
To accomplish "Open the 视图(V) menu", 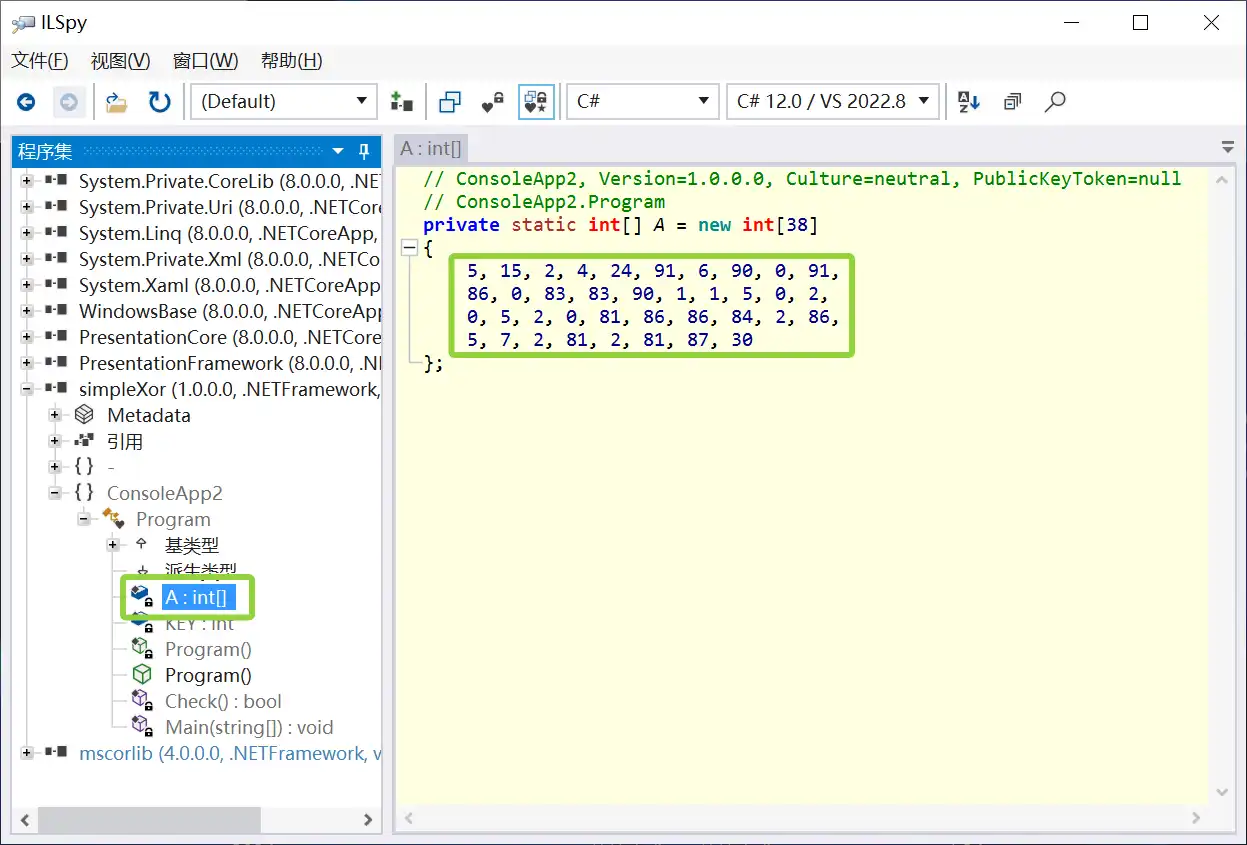I will [120, 61].
